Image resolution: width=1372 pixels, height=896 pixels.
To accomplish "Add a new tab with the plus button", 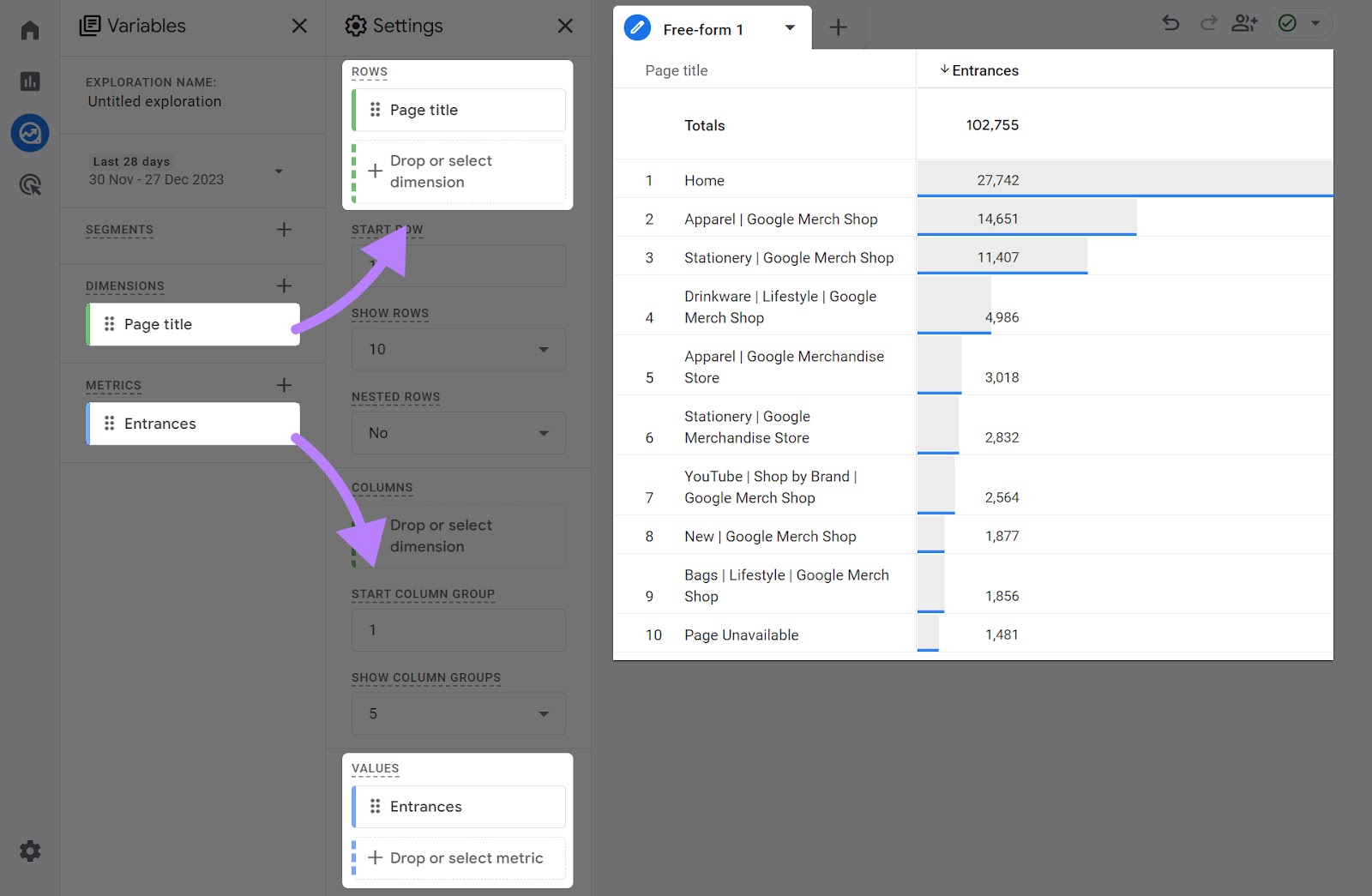I will [838, 27].
